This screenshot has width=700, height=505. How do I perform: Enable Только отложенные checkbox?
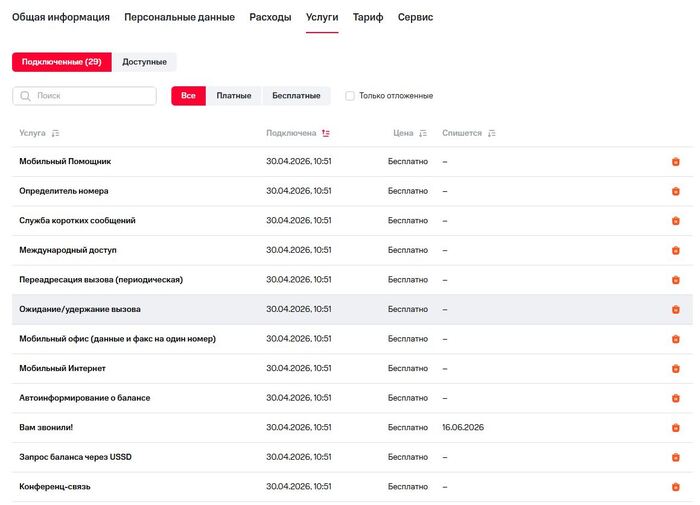tap(350, 96)
